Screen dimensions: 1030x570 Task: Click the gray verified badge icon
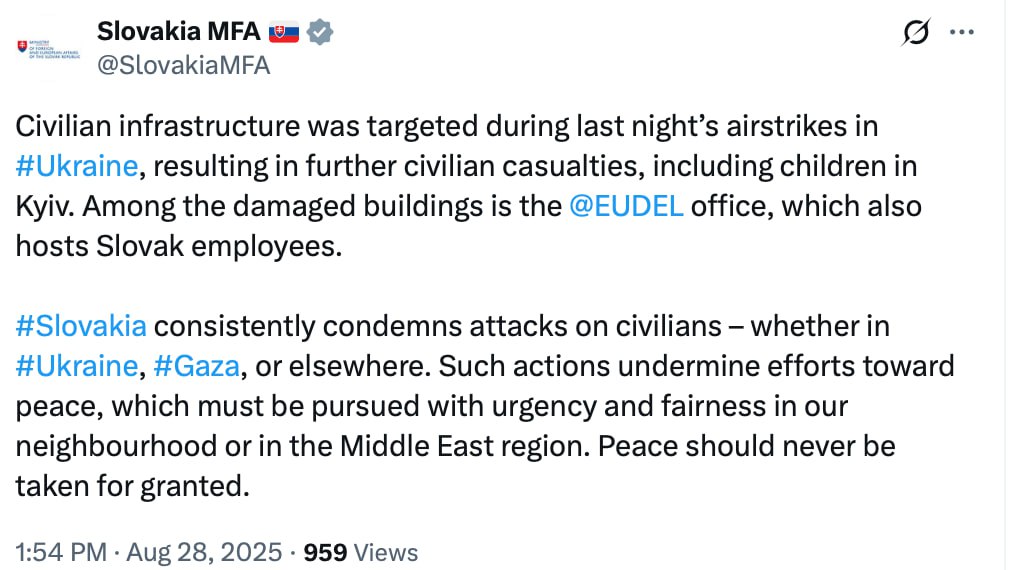click(320, 31)
